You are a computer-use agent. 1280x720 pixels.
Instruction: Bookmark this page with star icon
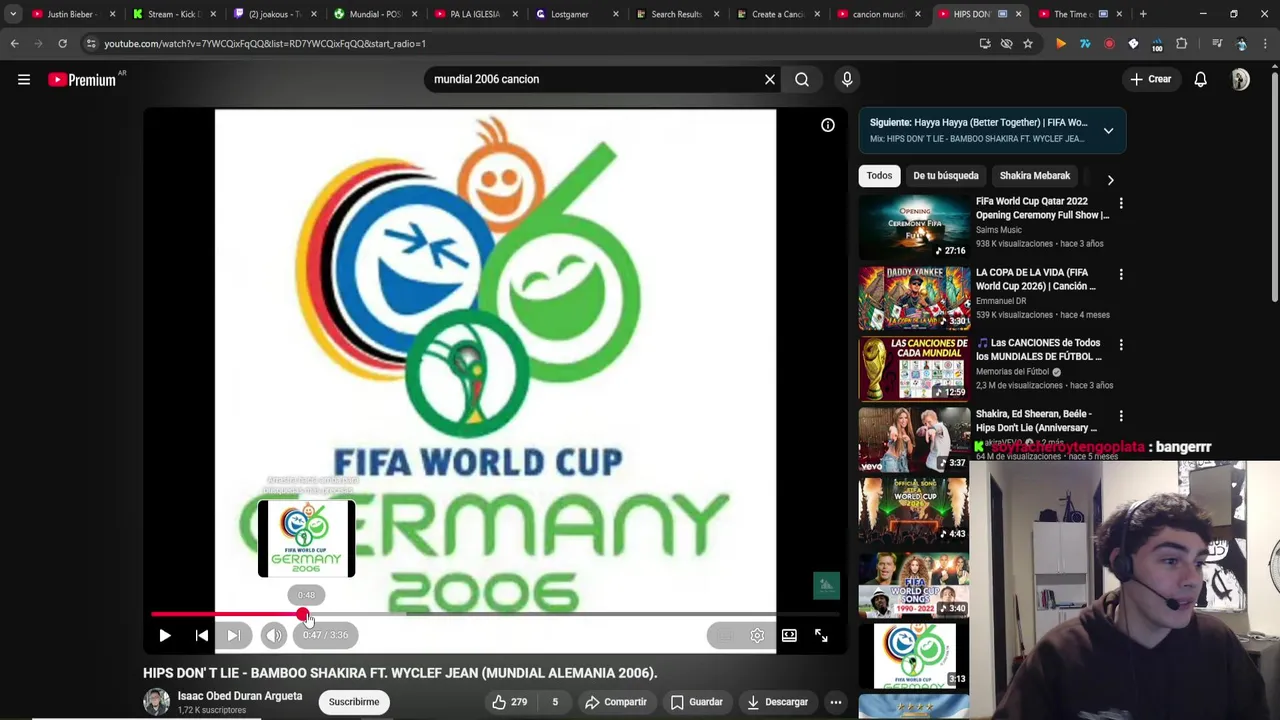point(1028,44)
